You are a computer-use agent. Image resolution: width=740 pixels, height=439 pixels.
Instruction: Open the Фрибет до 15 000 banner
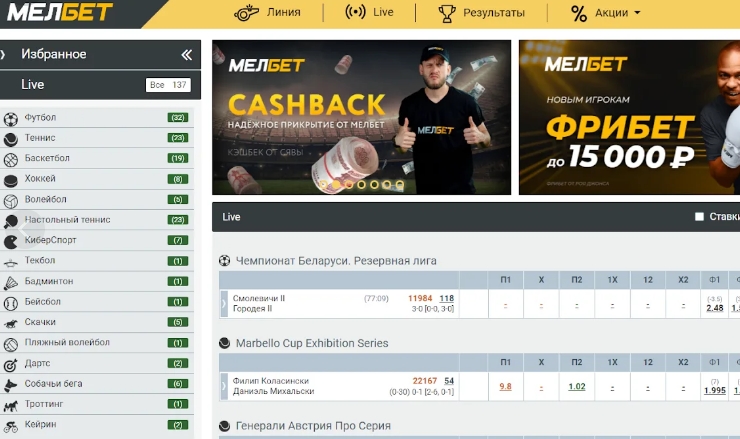point(630,117)
